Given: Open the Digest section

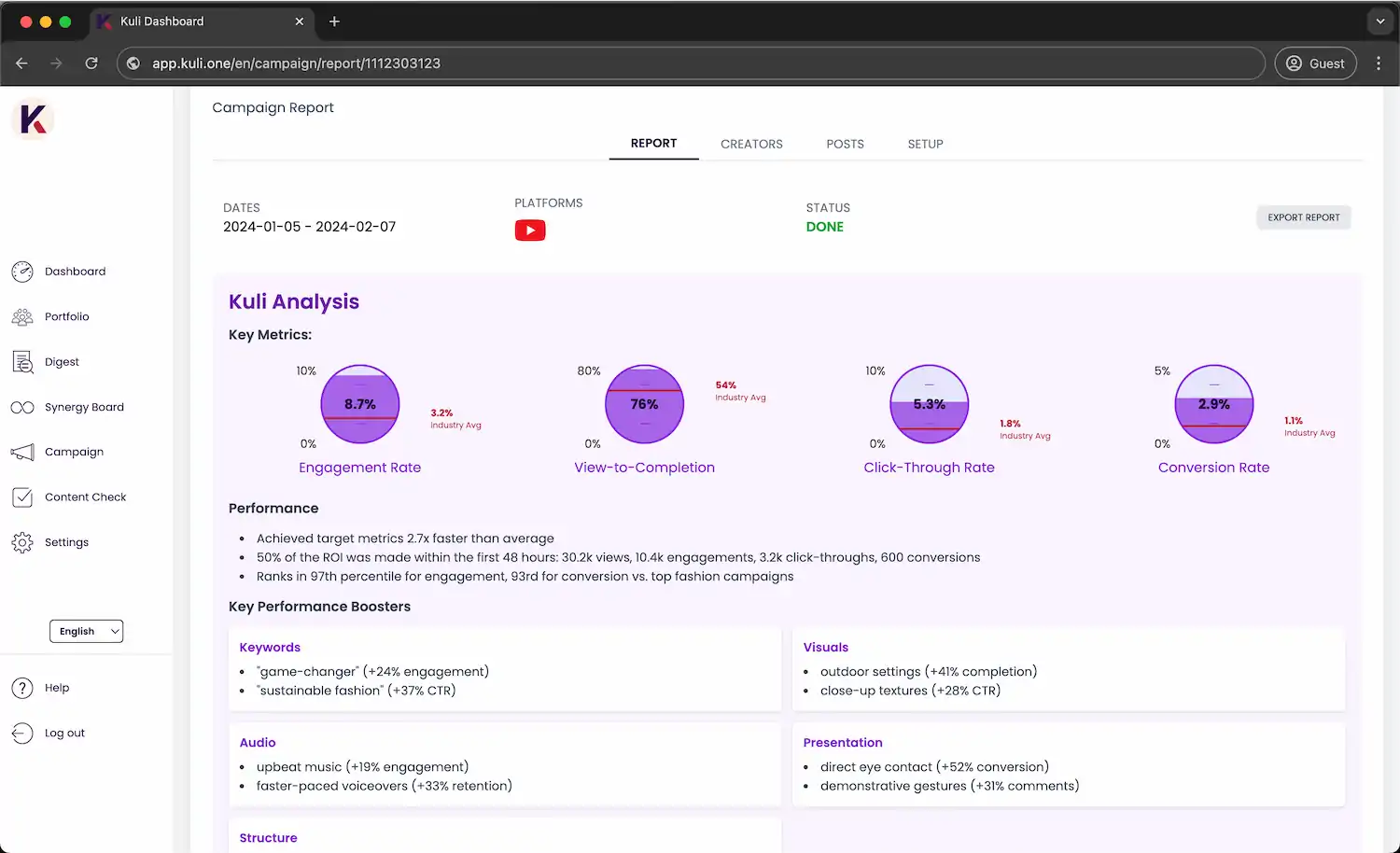Looking at the screenshot, I should click(62, 361).
